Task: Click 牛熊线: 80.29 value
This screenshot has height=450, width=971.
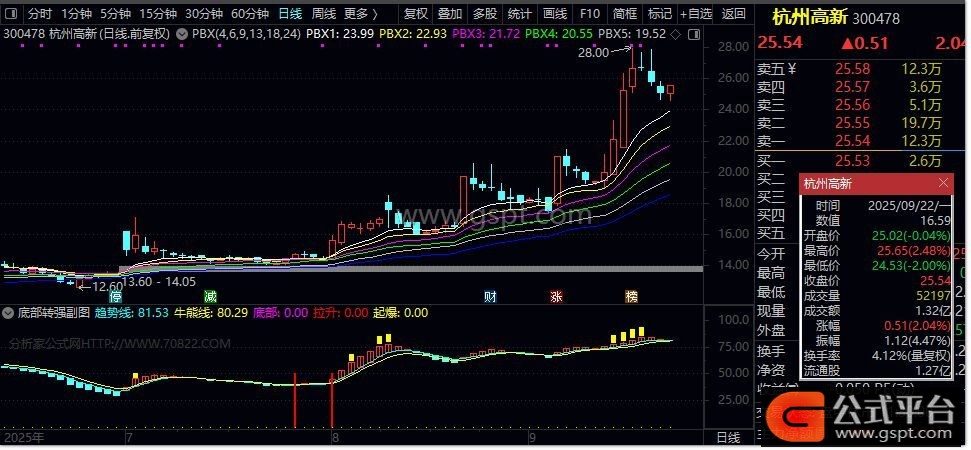Action: click(x=211, y=313)
